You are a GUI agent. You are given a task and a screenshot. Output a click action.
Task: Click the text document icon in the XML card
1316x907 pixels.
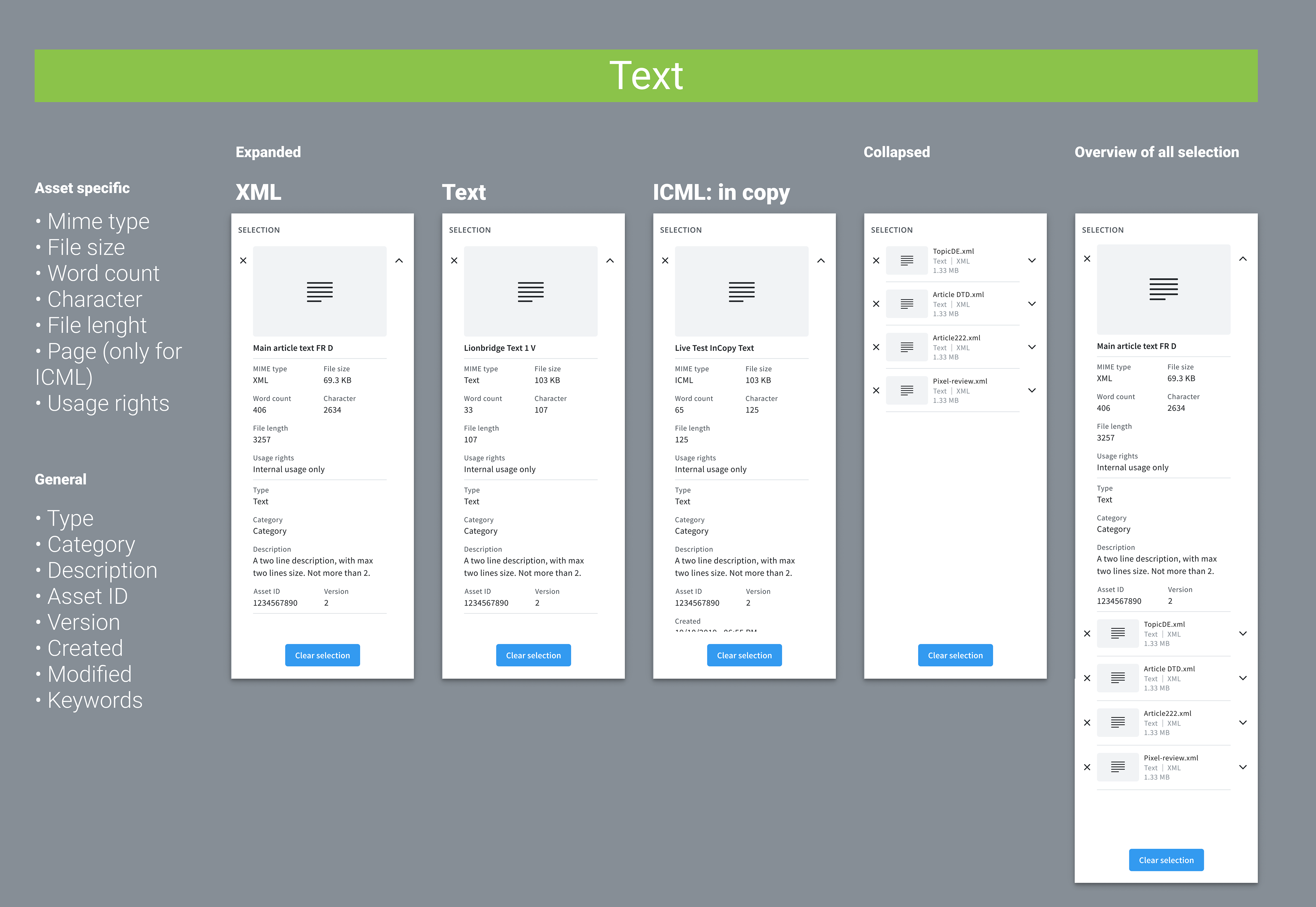319,291
